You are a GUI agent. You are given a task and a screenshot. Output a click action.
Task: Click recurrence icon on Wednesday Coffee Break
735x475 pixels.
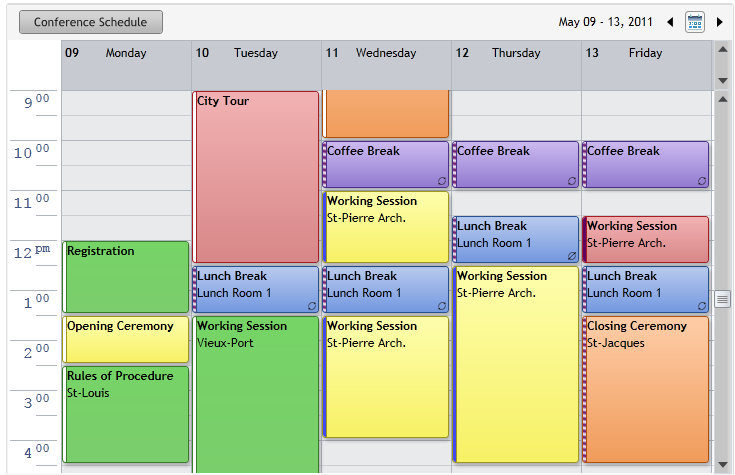coord(442,181)
